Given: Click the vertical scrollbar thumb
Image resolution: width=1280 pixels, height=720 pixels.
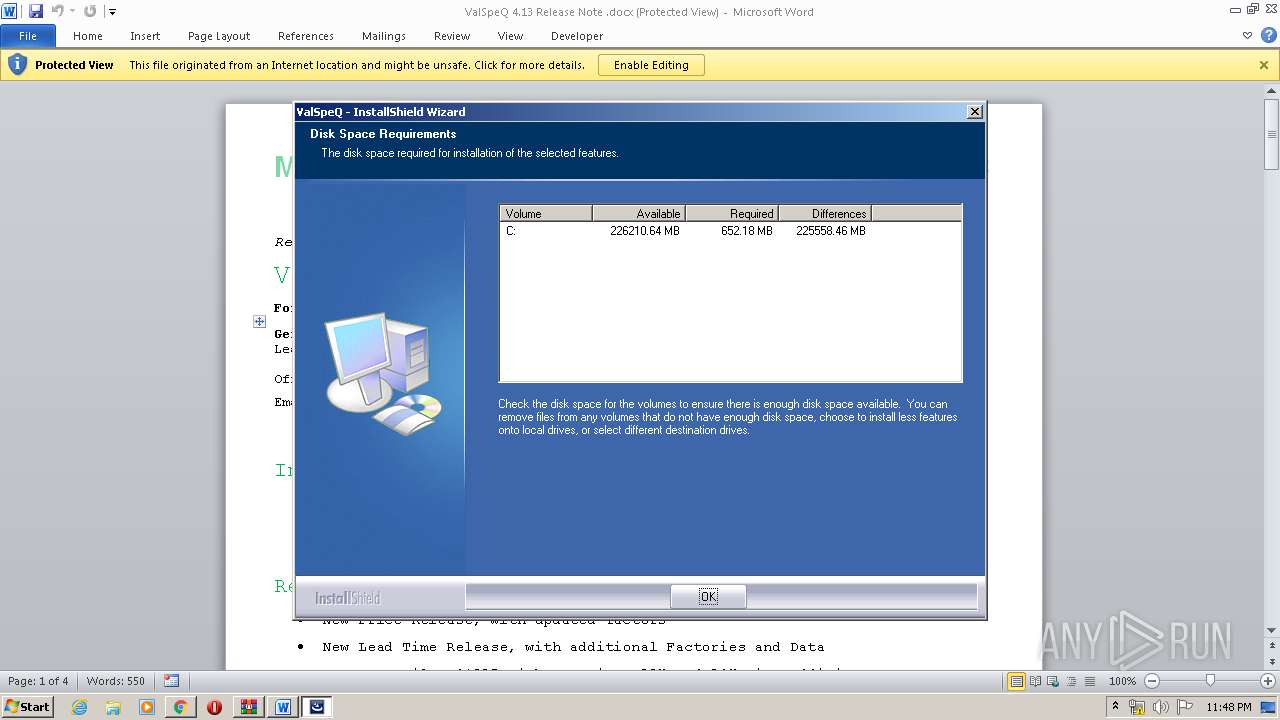Looking at the screenshot, I should 1272,135.
